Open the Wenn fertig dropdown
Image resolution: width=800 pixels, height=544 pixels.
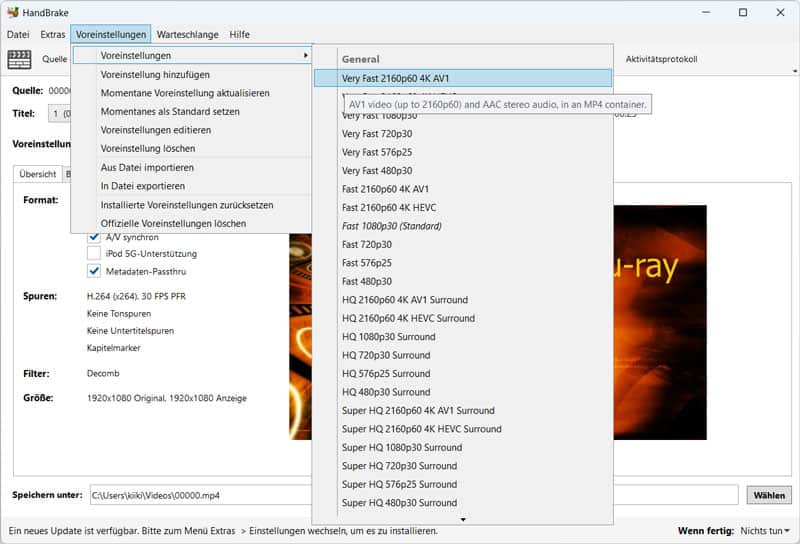[x=764, y=531]
